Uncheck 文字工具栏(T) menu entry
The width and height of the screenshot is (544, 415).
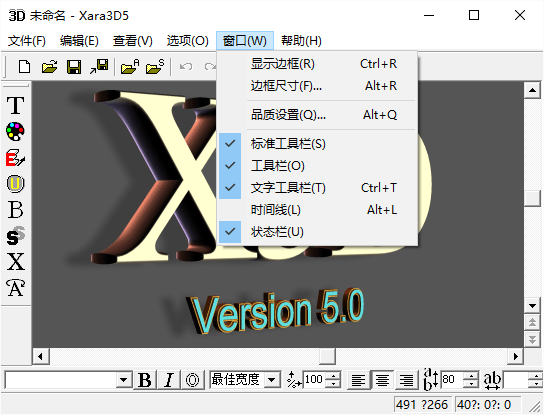click(317, 188)
